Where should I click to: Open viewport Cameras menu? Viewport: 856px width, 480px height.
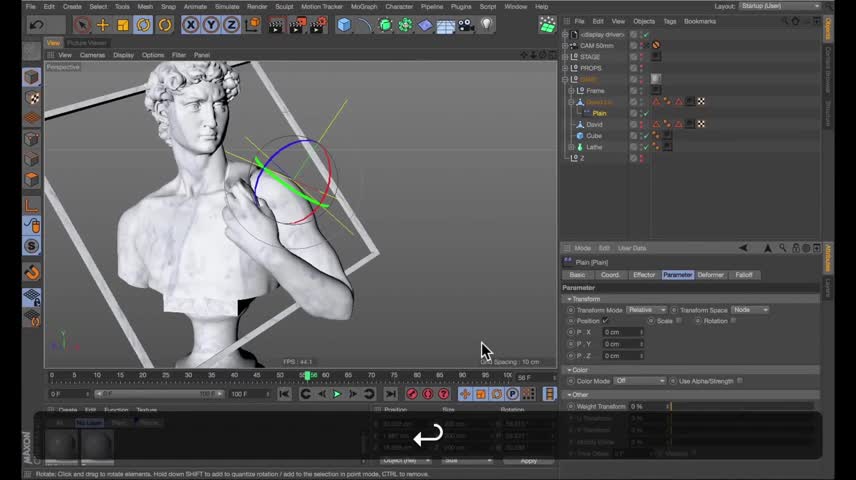pos(92,55)
